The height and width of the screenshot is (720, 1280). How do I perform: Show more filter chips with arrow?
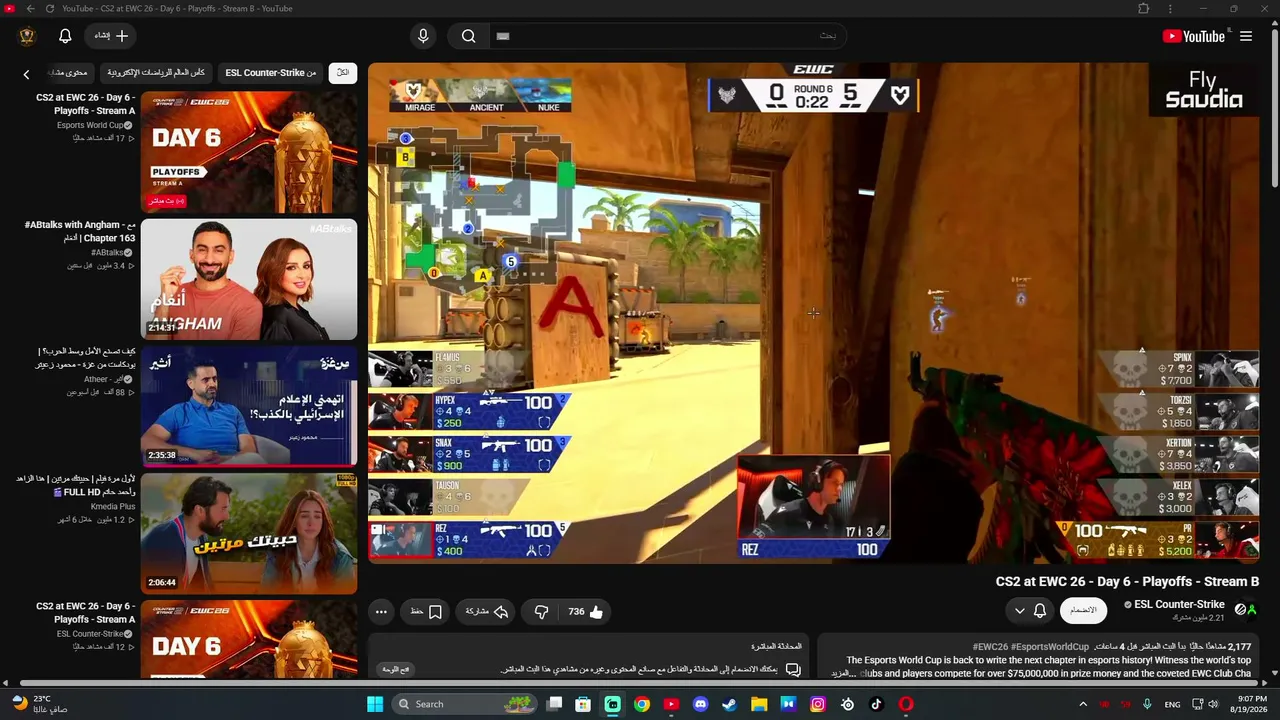[x=26, y=74]
